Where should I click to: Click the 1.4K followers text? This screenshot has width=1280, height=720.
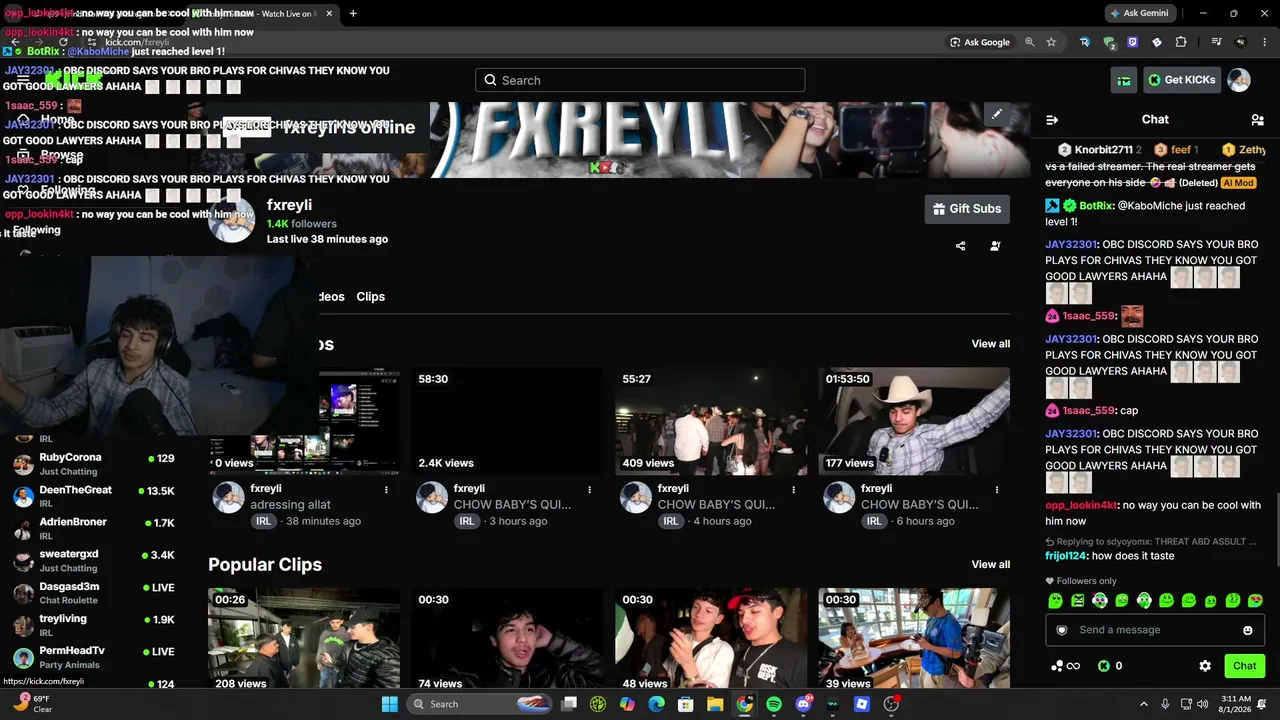click(x=302, y=224)
